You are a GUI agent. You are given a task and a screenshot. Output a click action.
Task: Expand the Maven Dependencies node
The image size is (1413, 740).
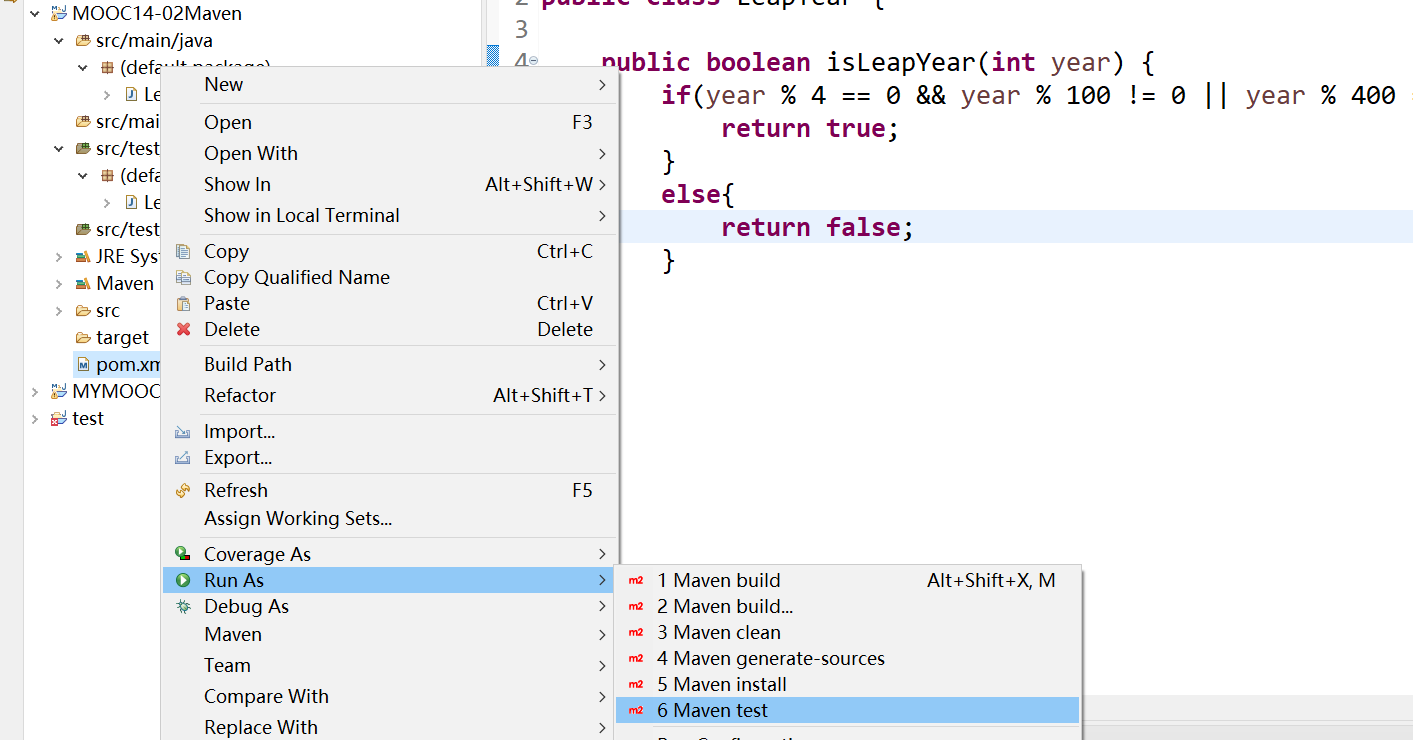click(x=59, y=284)
